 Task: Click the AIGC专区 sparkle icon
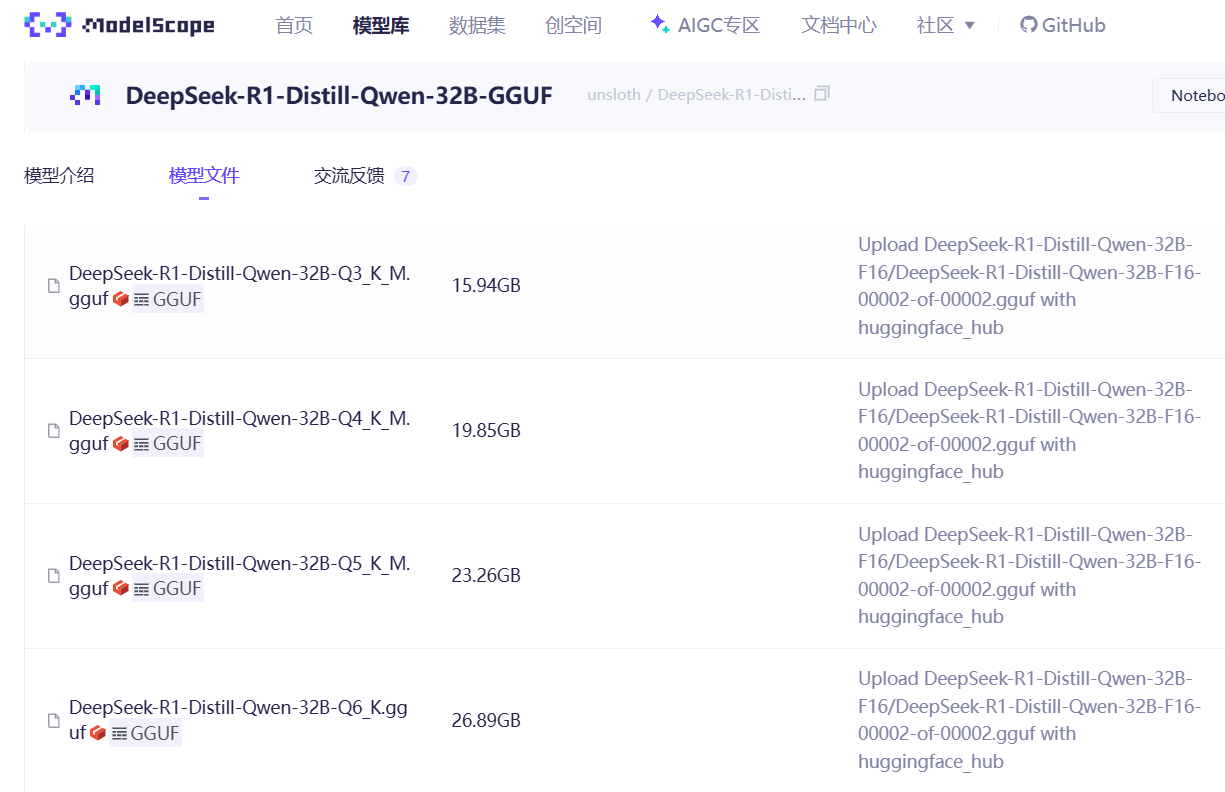tap(659, 24)
